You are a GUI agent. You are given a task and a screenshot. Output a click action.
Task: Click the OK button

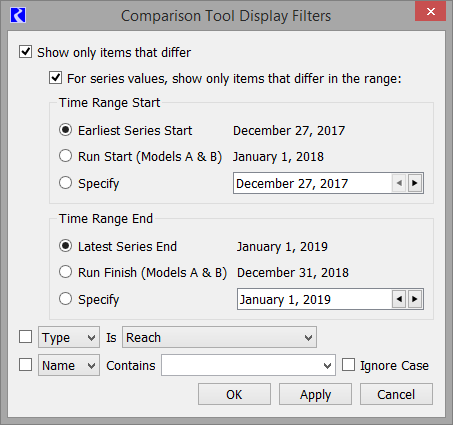pyautogui.click(x=234, y=394)
